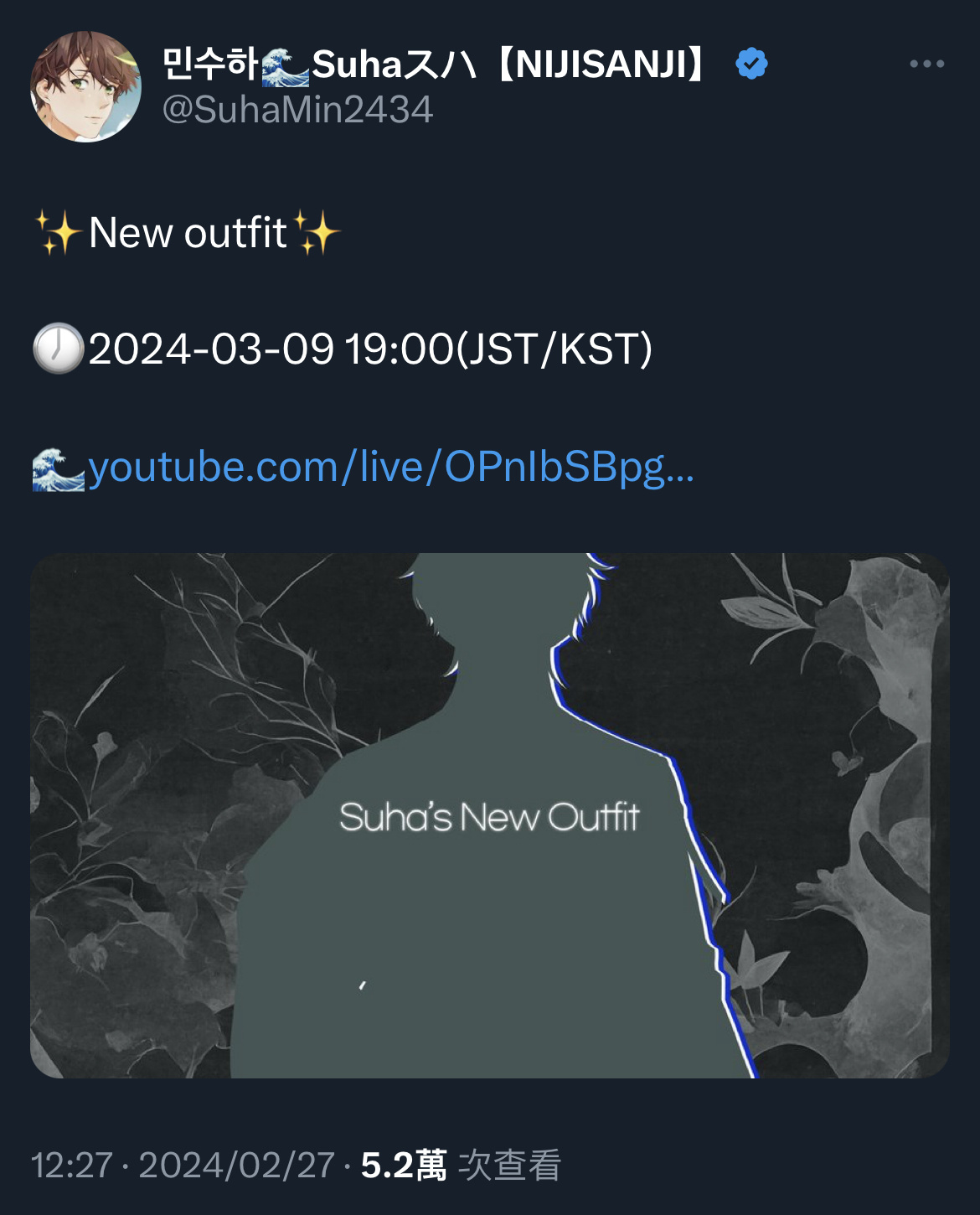Click the wave emoji before YouTube link
Screen dimensions: 980x1215
coord(58,469)
